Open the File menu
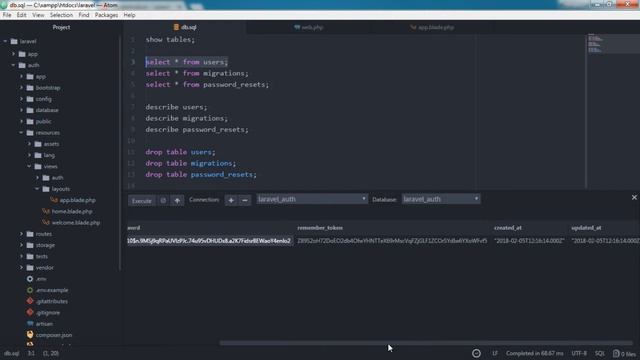Image resolution: width=640 pixels, height=360 pixels. pos(7,15)
